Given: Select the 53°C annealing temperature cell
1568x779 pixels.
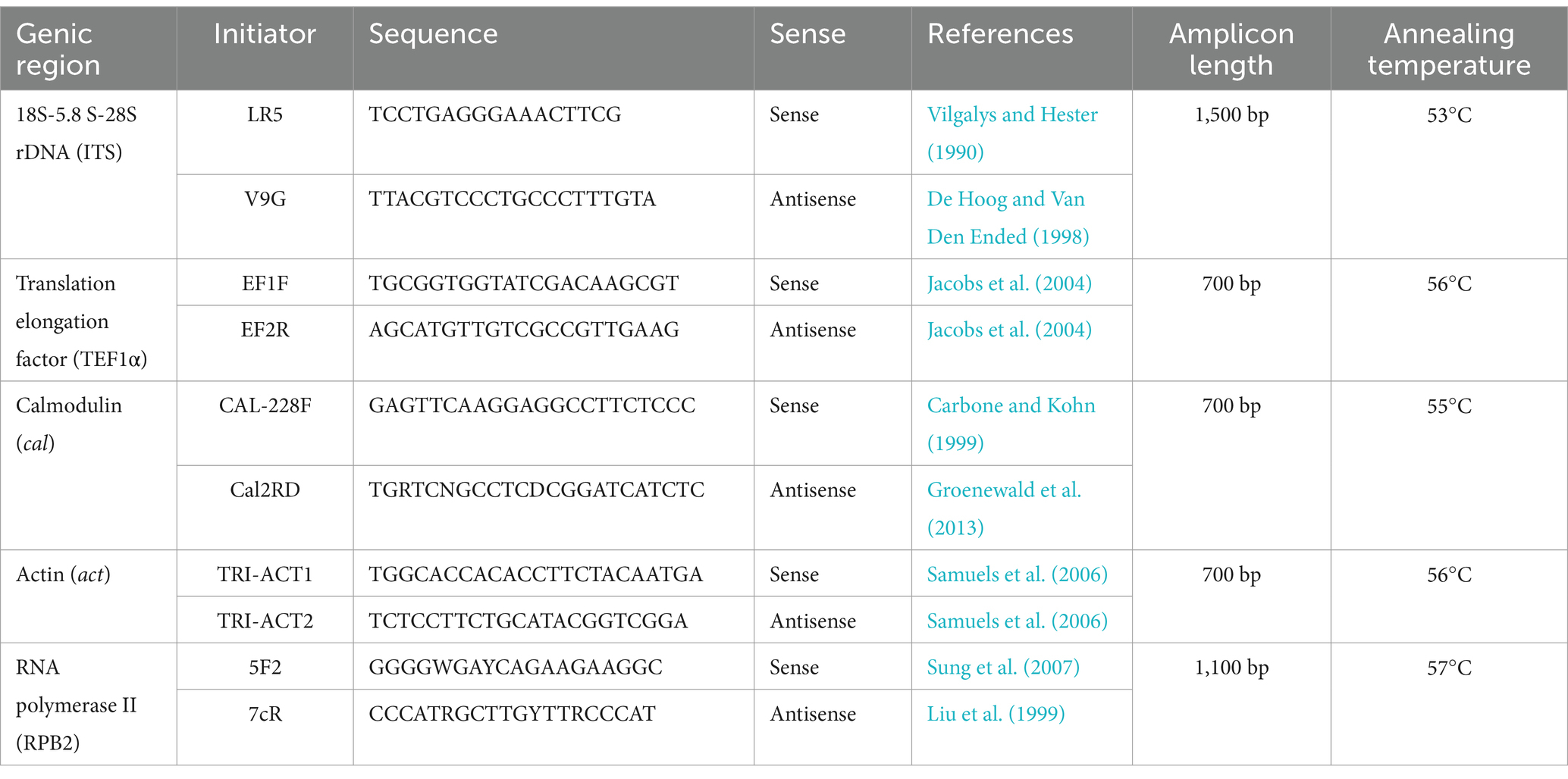Looking at the screenshot, I should pyautogui.click(x=1449, y=174).
